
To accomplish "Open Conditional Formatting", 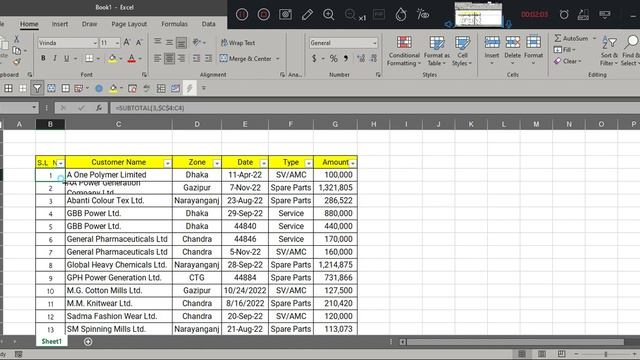I will coord(404,51).
